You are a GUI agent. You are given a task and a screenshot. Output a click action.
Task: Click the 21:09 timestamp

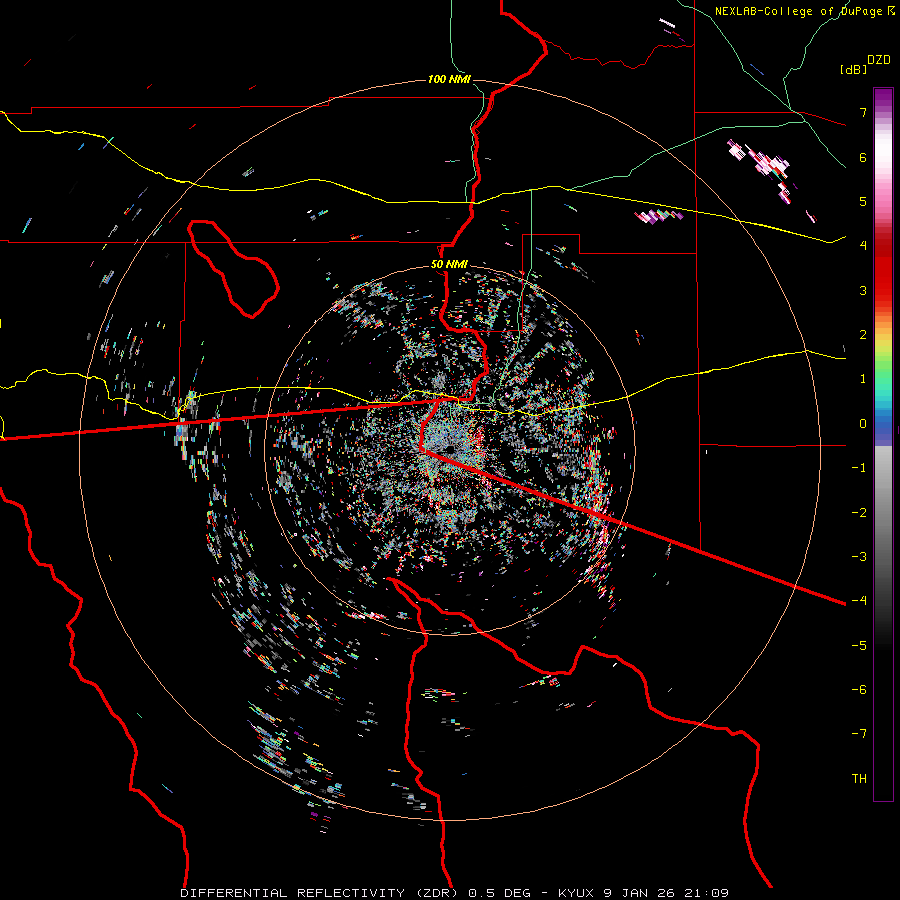(x=705, y=893)
